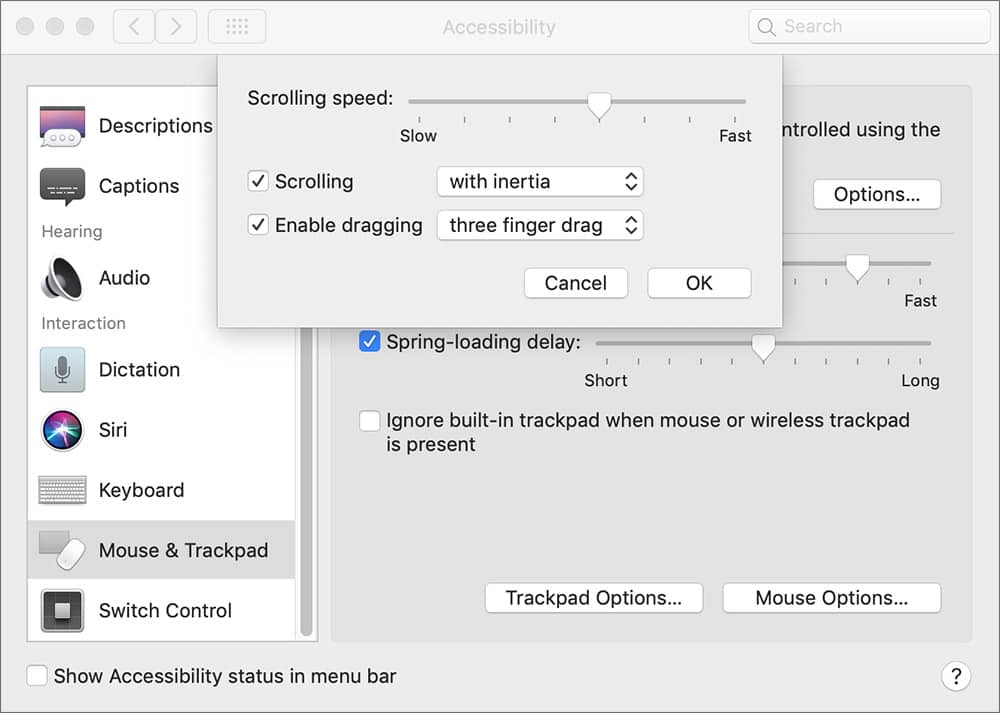Uncheck the Scrolling checkbox
Image resolution: width=1000 pixels, height=713 pixels.
coord(258,181)
